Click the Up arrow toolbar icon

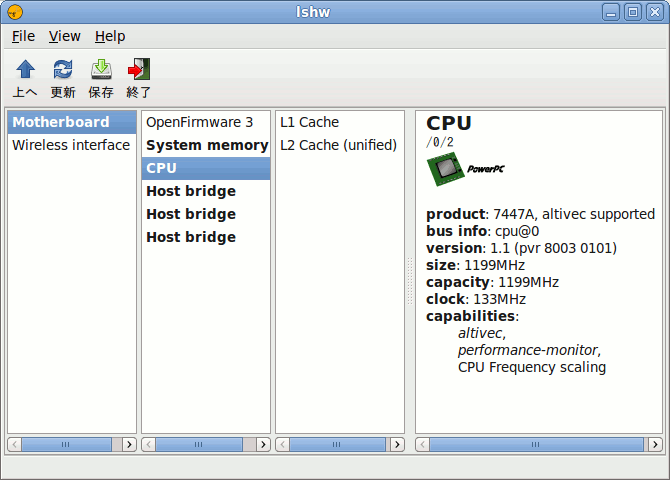point(25,70)
